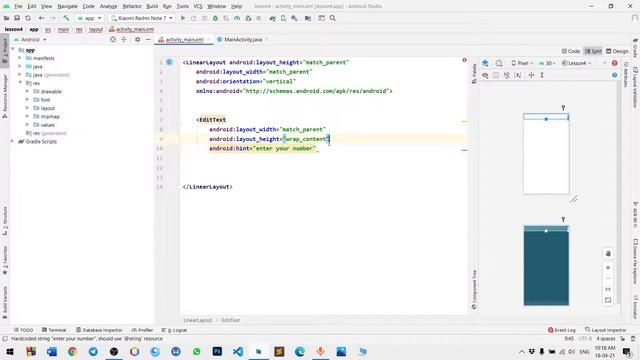This screenshot has height=360, width=640.
Task: Sync project with Gradle files icon
Action: click(272, 18)
